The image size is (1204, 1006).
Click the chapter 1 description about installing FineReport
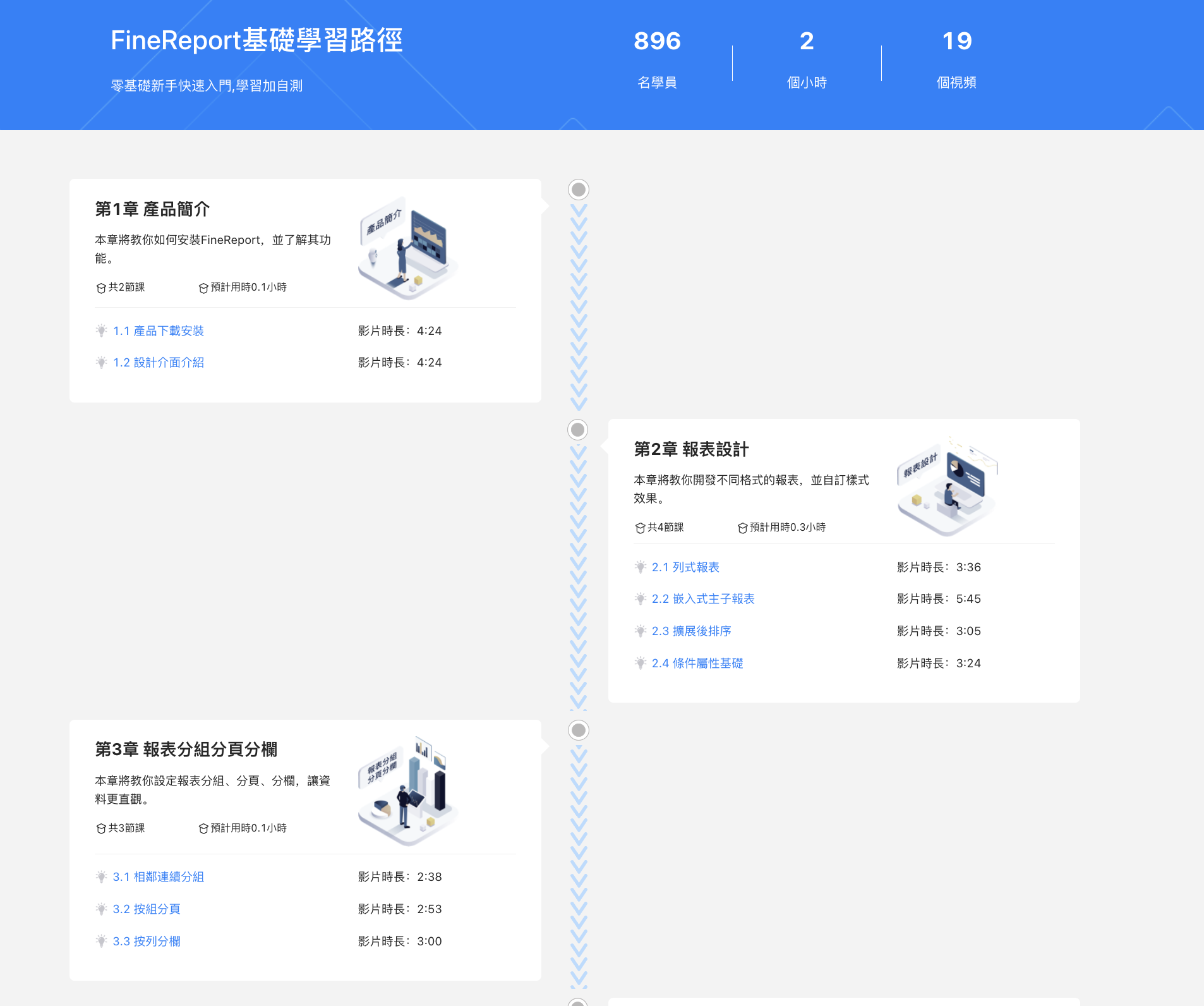213,249
